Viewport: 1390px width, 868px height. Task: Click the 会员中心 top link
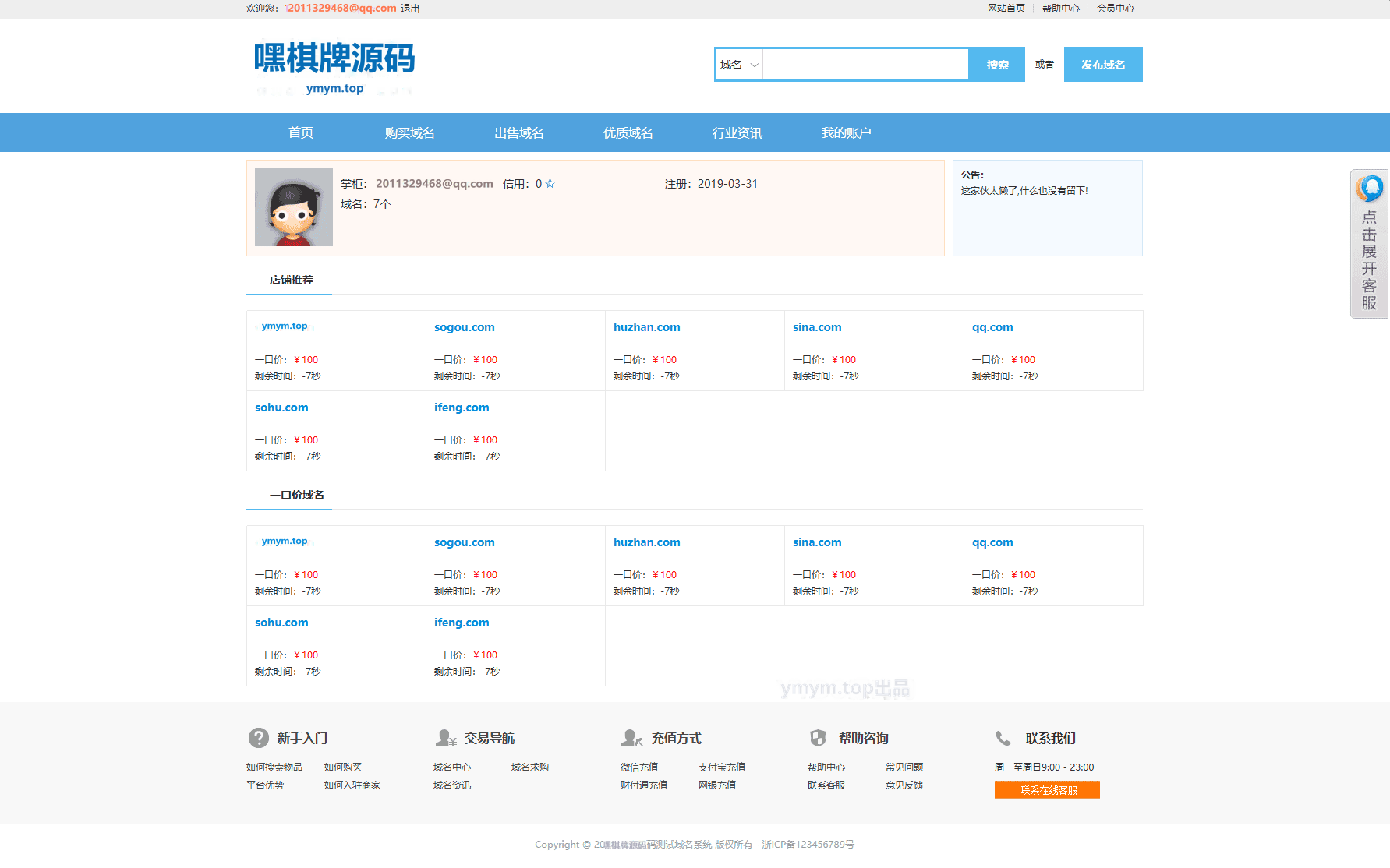1116,9
